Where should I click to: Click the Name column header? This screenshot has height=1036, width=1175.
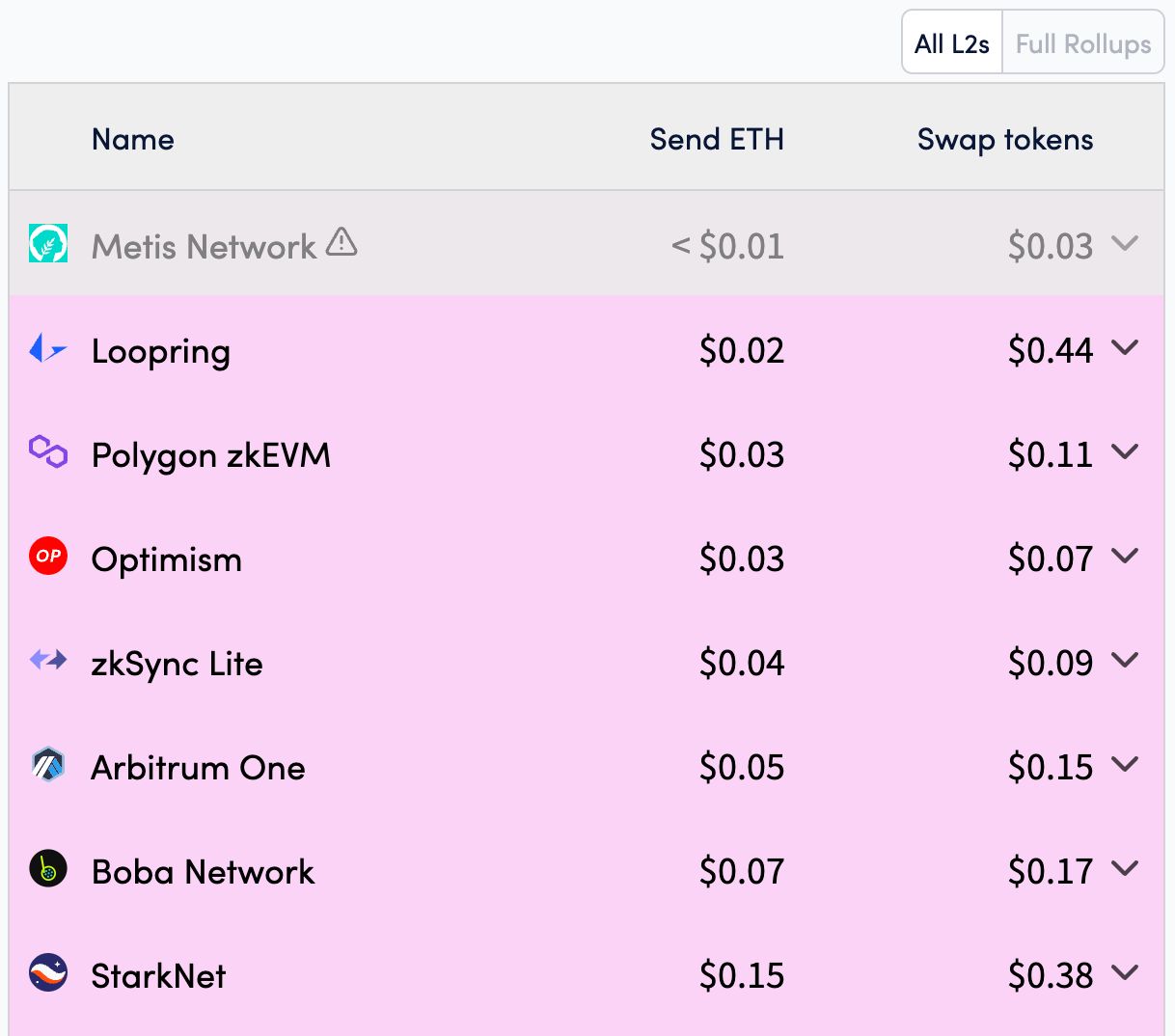tap(133, 139)
